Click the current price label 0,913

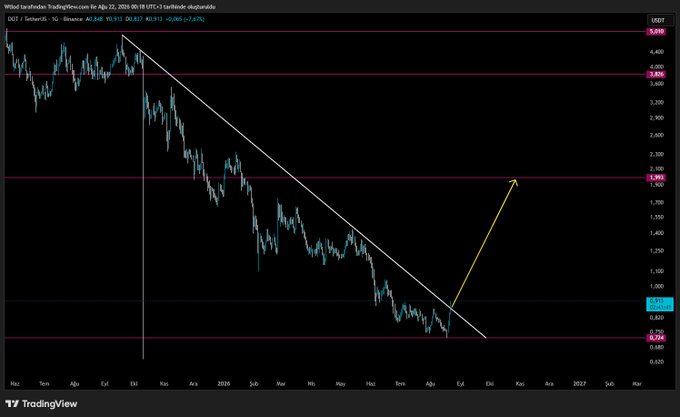pyautogui.click(x=660, y=304)
